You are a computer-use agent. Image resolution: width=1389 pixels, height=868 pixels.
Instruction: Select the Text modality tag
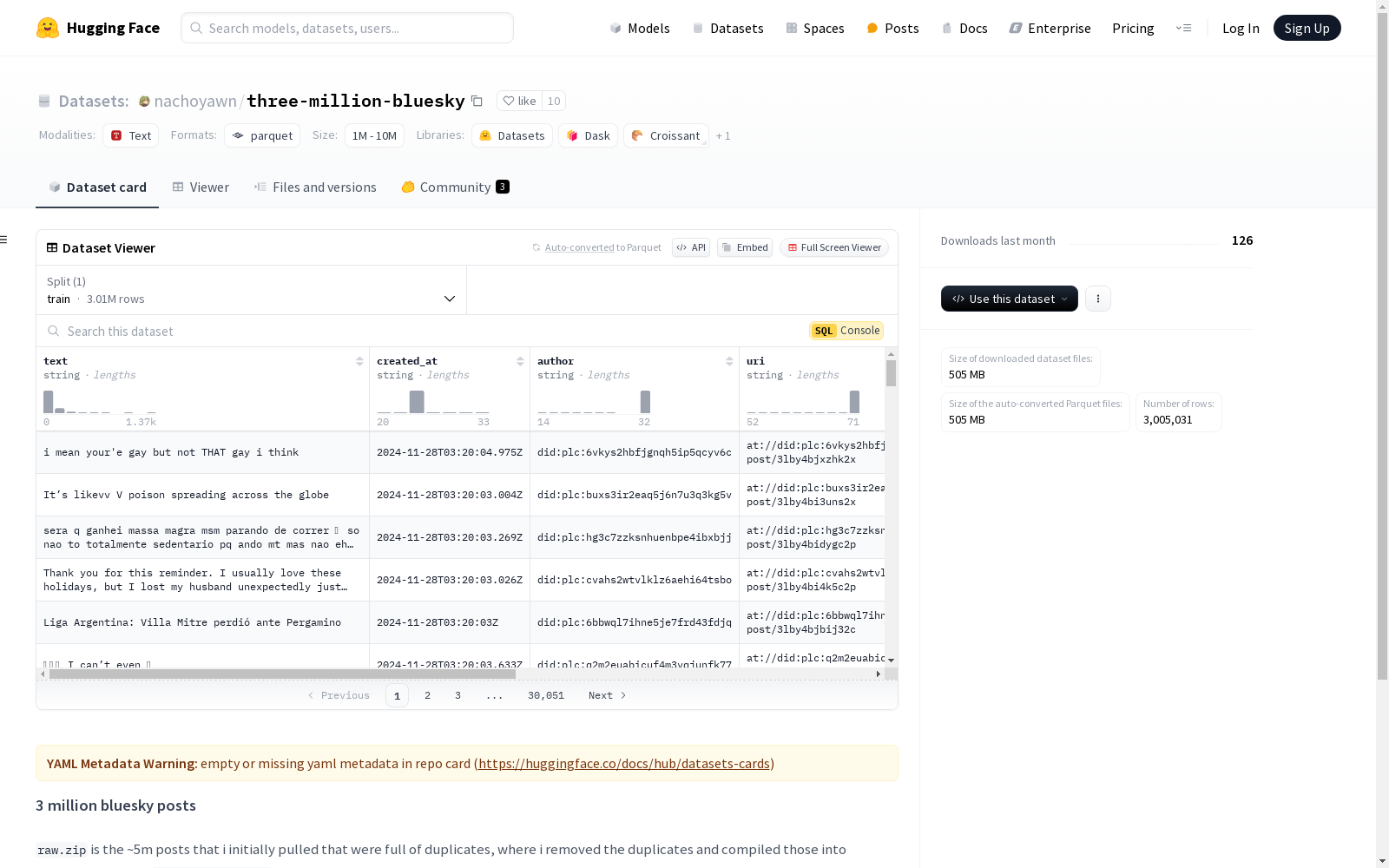[131, 135]
